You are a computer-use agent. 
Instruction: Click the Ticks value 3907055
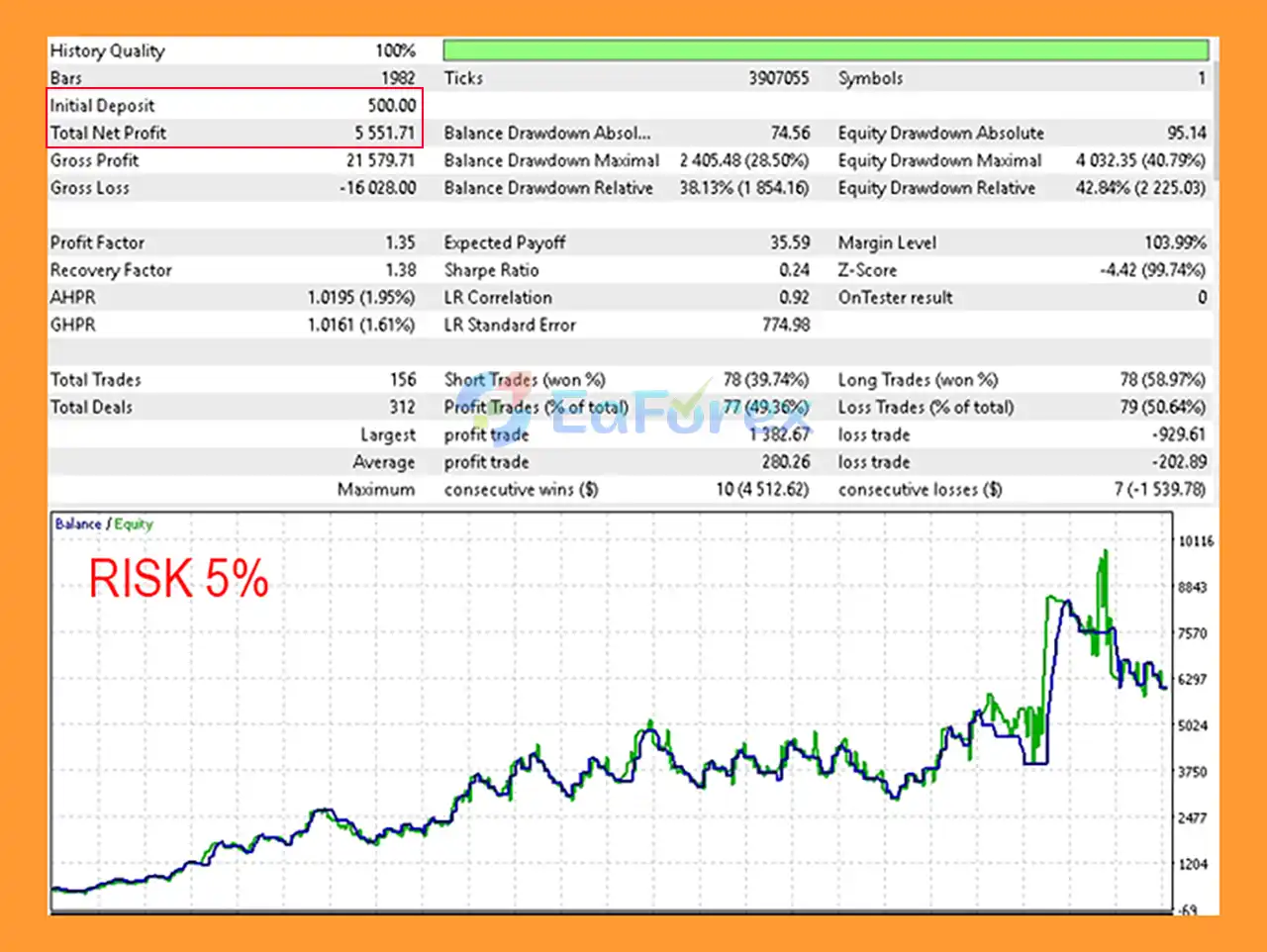click(778, 78)
